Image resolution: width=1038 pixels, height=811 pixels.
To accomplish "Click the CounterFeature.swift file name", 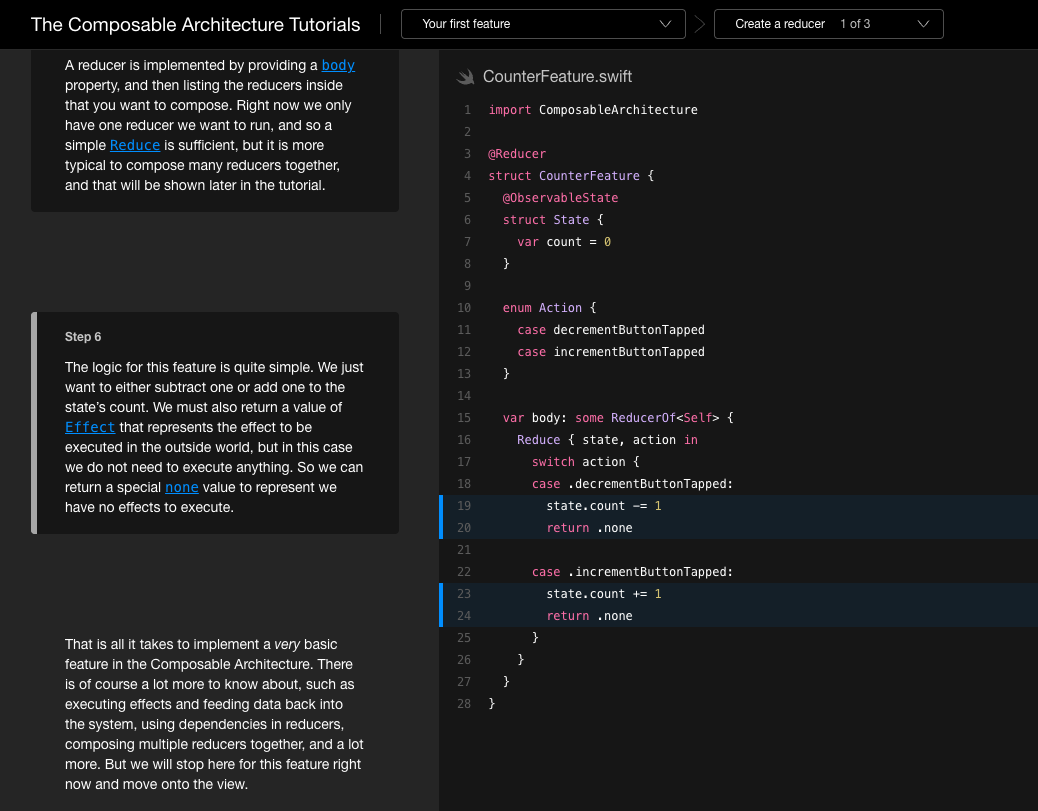I will tap(557, 77).
